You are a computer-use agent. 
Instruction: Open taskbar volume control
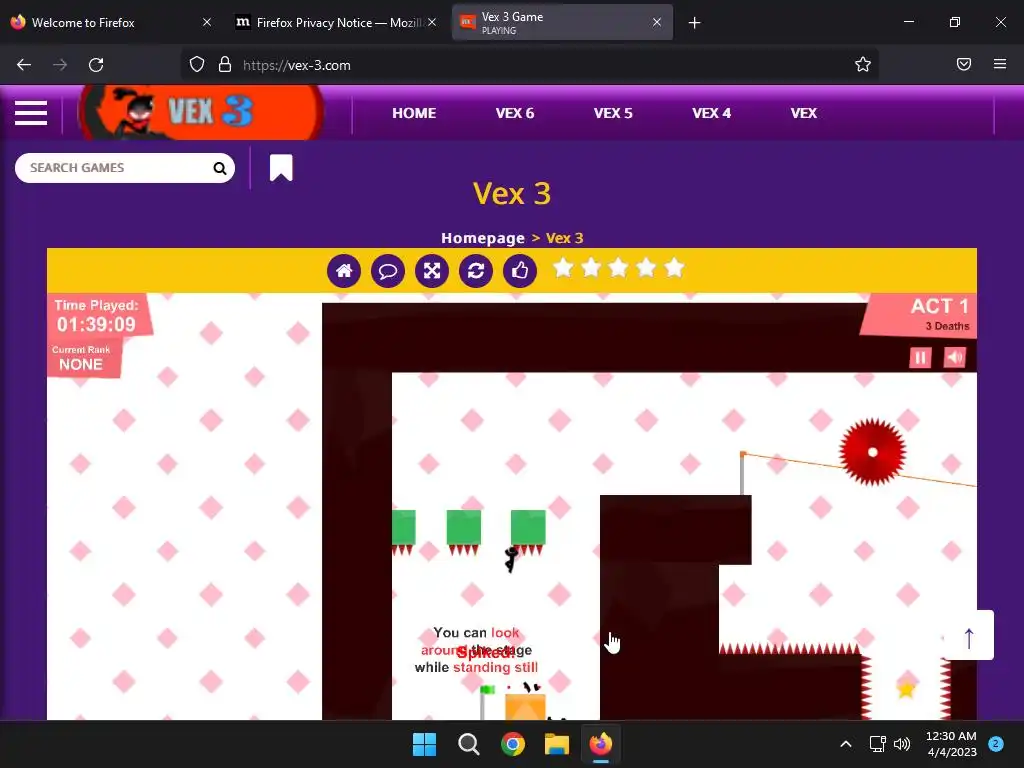click(902, 744)
